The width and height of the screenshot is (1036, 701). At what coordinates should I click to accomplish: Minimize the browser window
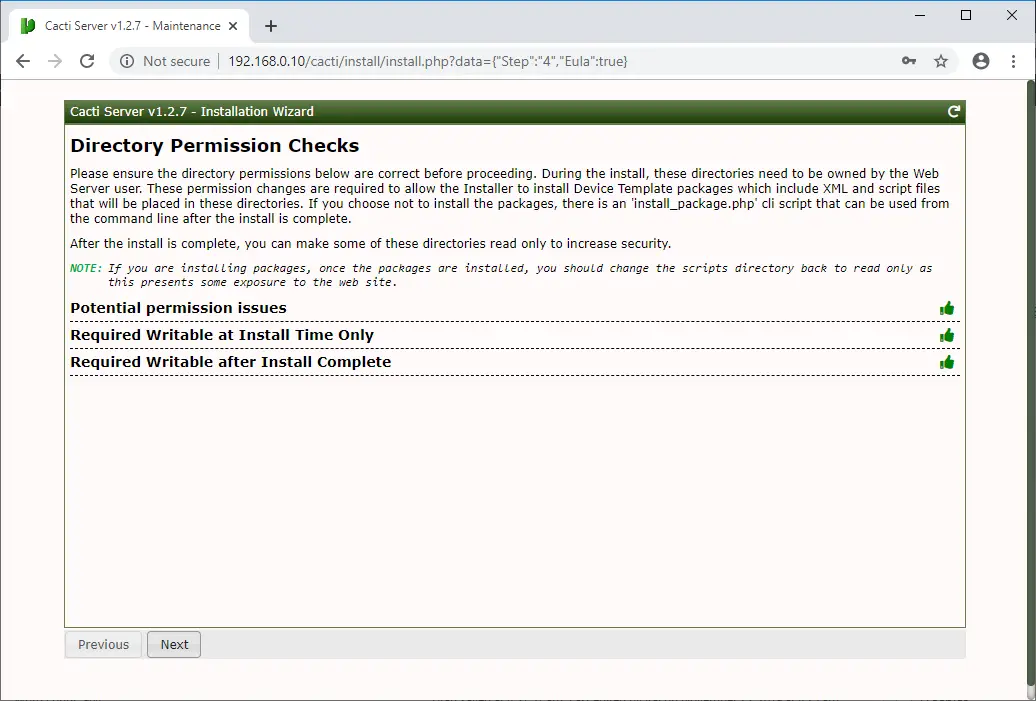(920, 15)
